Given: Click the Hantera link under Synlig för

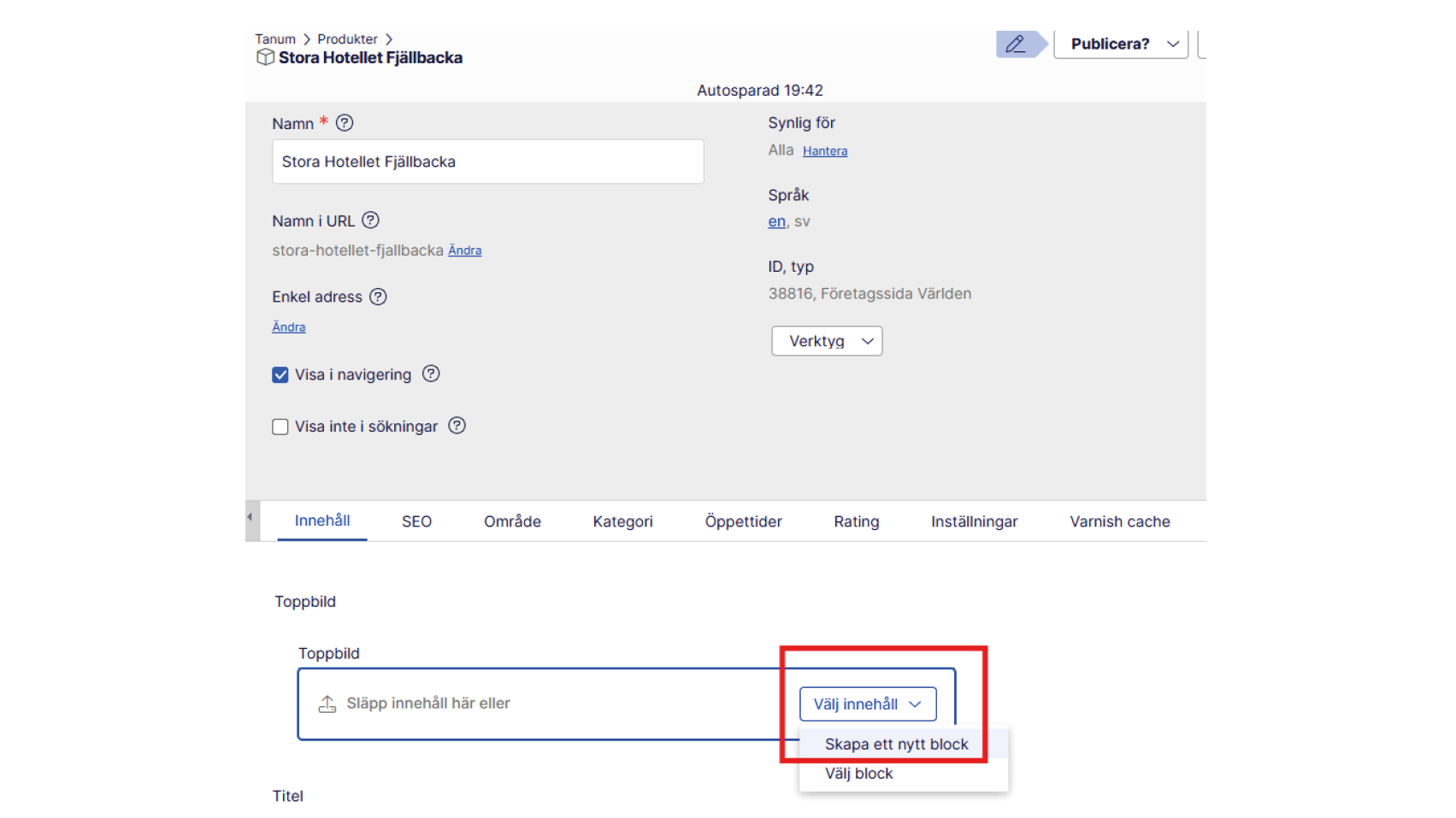Looking at the screenshot, I should [824, 151].
